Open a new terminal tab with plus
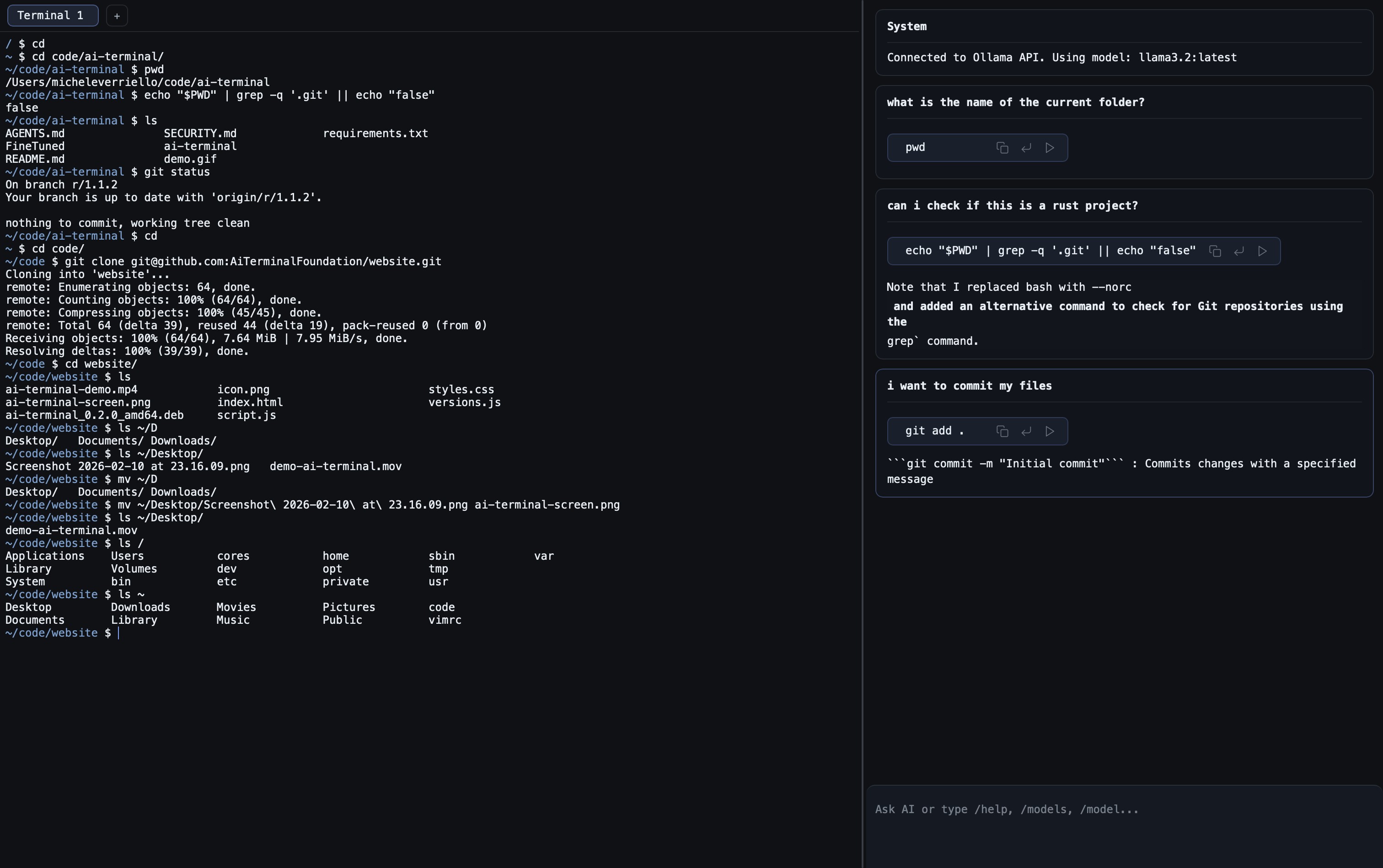The width and height of the screenshot is (1383, 868). [x=117, y=16]
